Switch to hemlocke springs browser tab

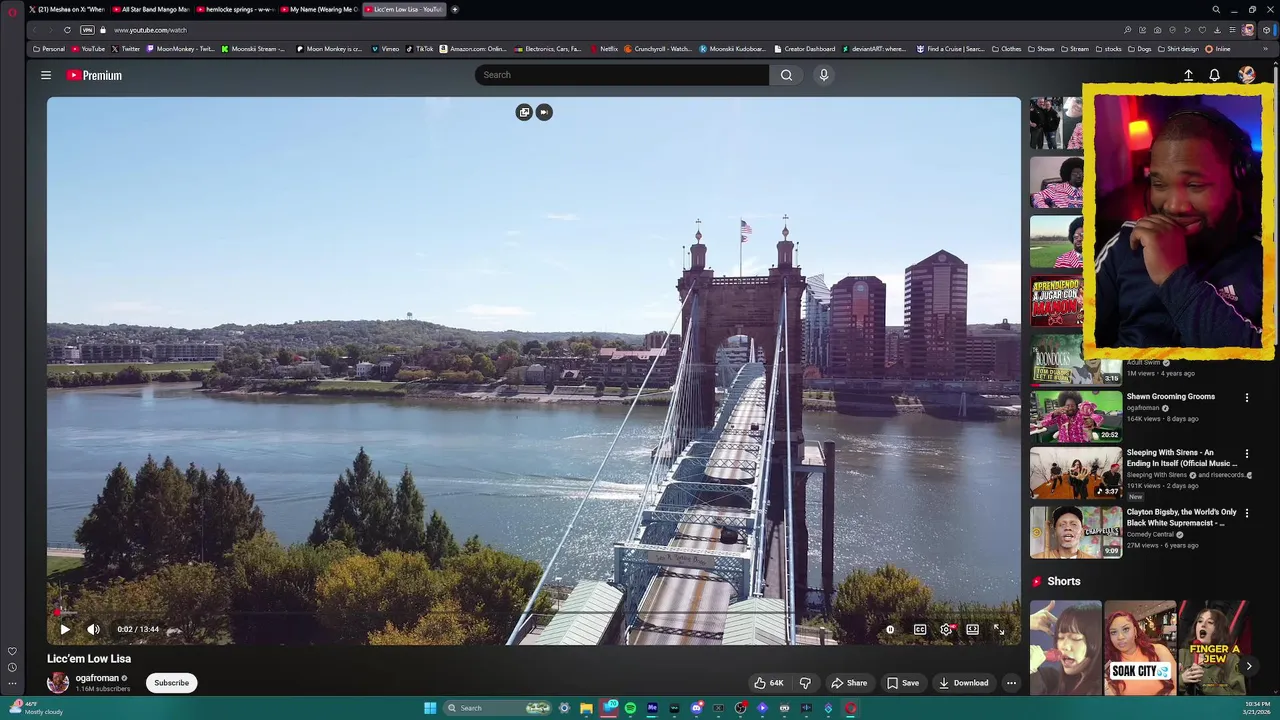[x=235, y=9]
